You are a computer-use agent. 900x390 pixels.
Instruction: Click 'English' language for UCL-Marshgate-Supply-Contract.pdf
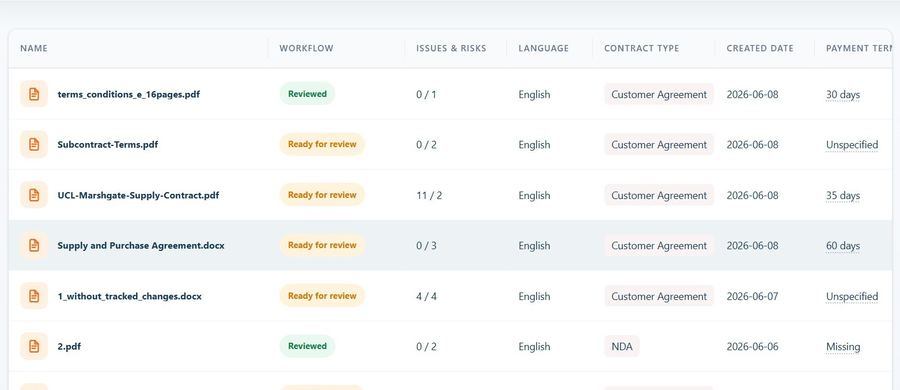tap(534, 195)
